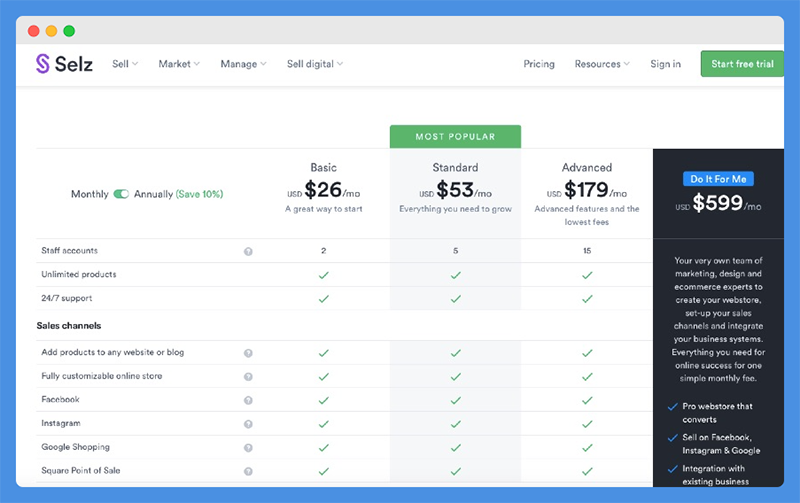This screenshot has width=800, height=503.
Task: Click Square Point of Sale label
Action: tap(81, 470)
